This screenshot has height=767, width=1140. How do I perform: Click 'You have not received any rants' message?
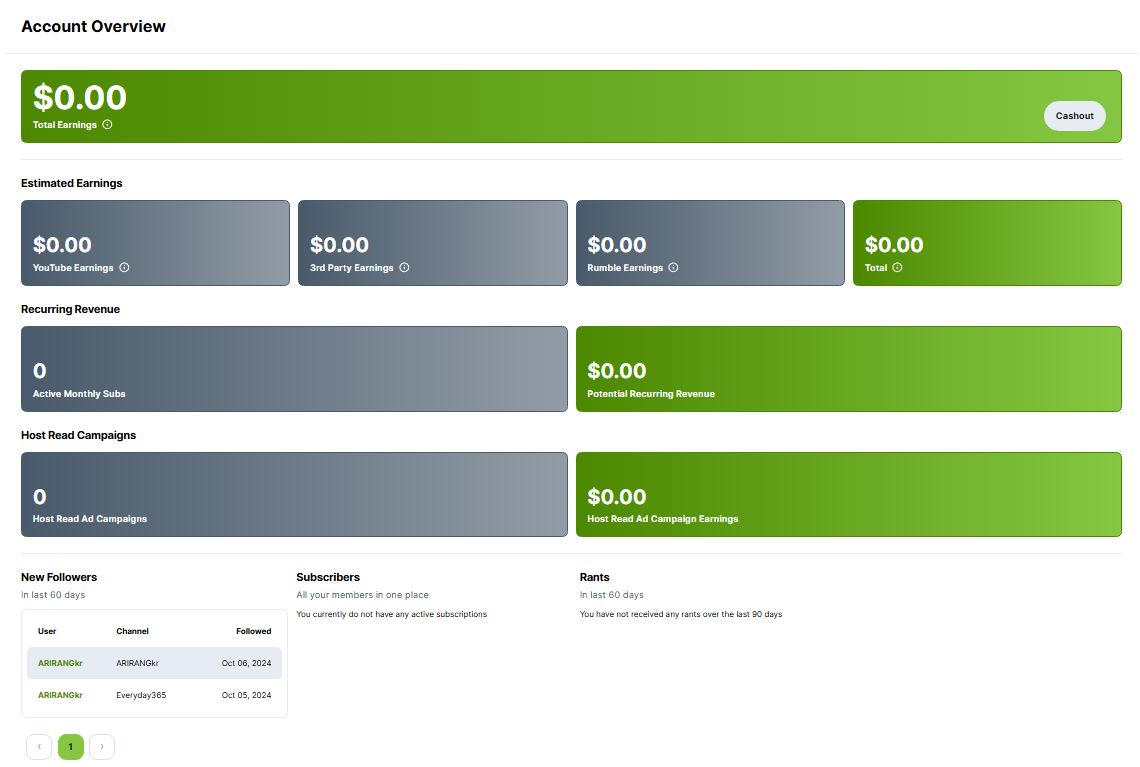point(681,614)
